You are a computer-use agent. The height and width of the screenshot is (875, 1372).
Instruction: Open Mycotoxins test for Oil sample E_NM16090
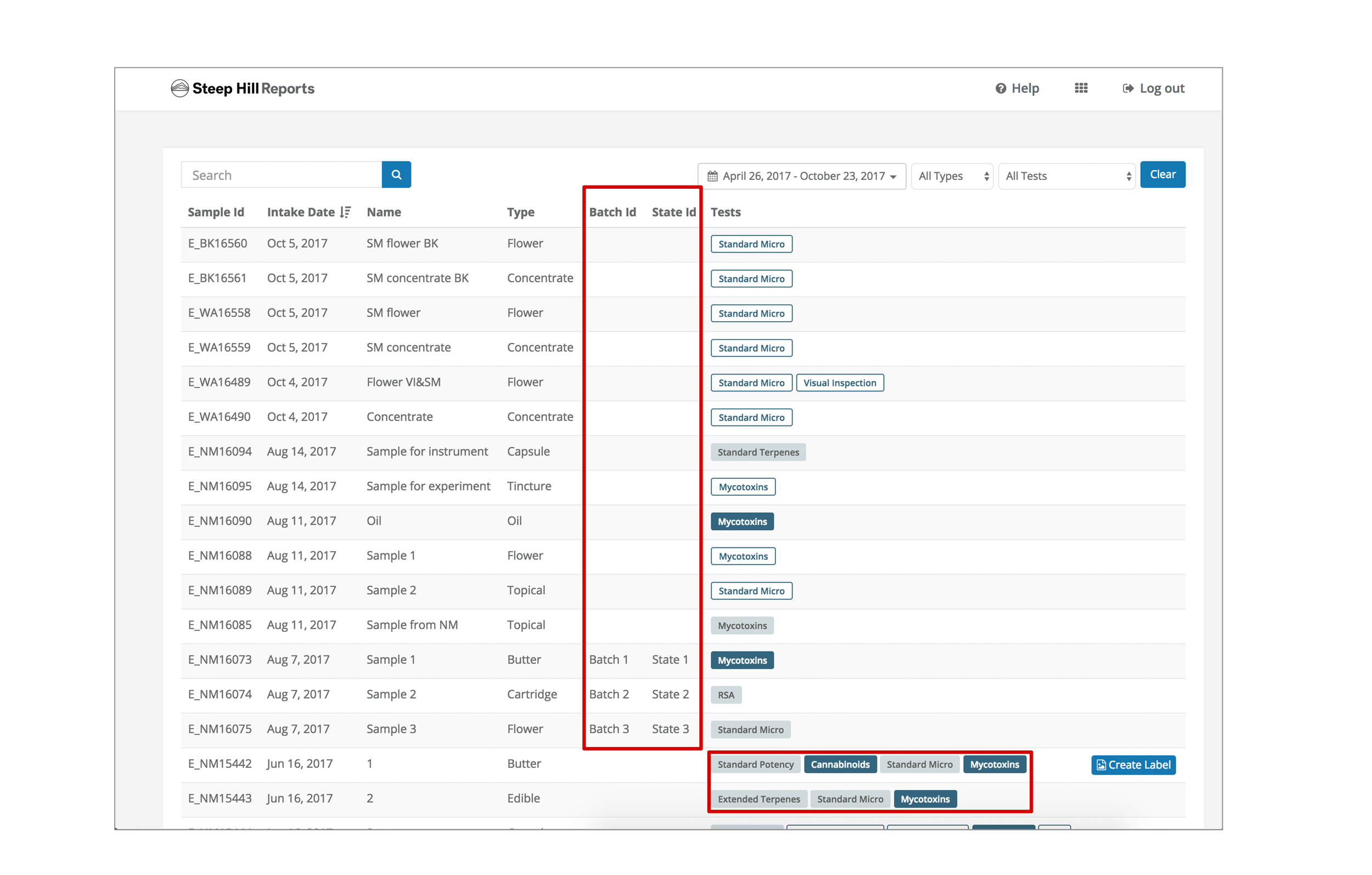point(742,521)
